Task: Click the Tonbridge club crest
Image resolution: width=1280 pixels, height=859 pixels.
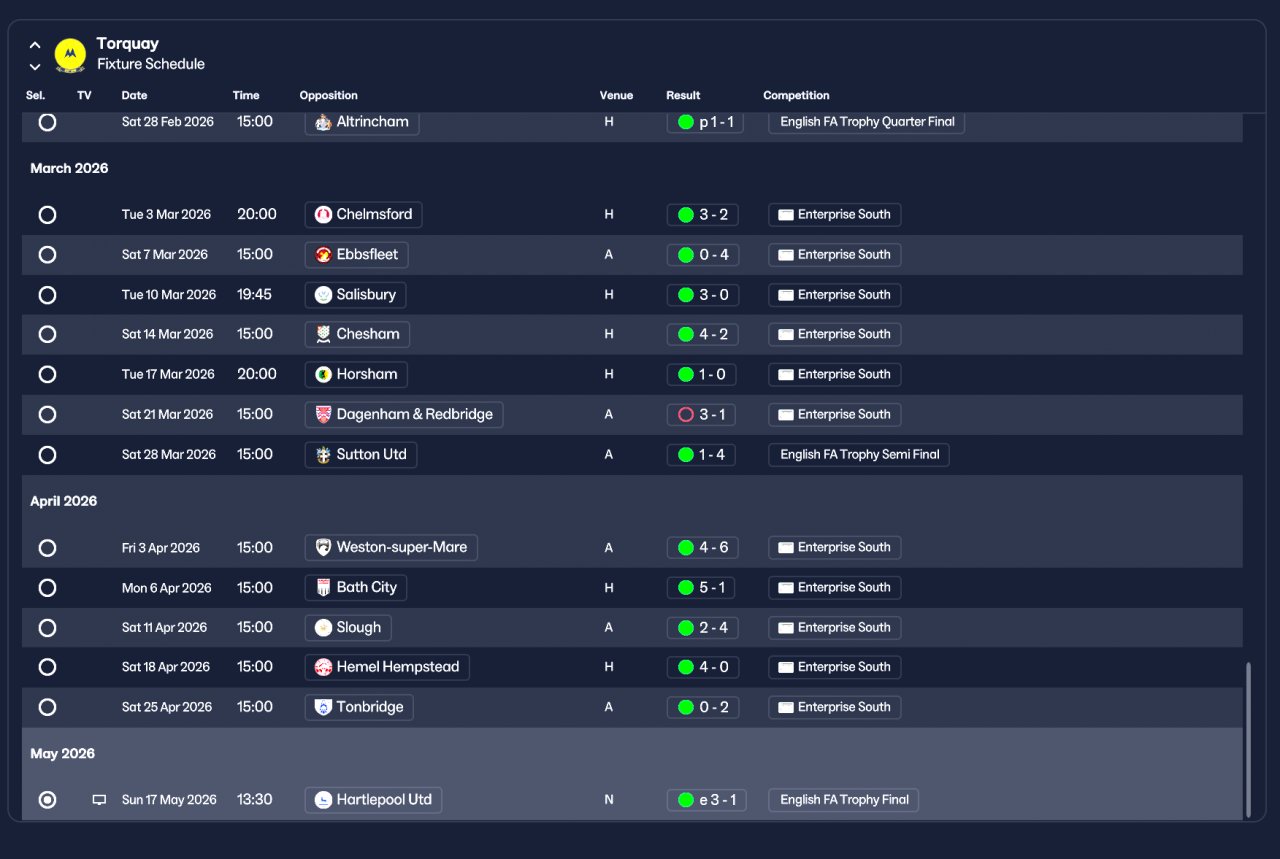Action: pos(323,707)
